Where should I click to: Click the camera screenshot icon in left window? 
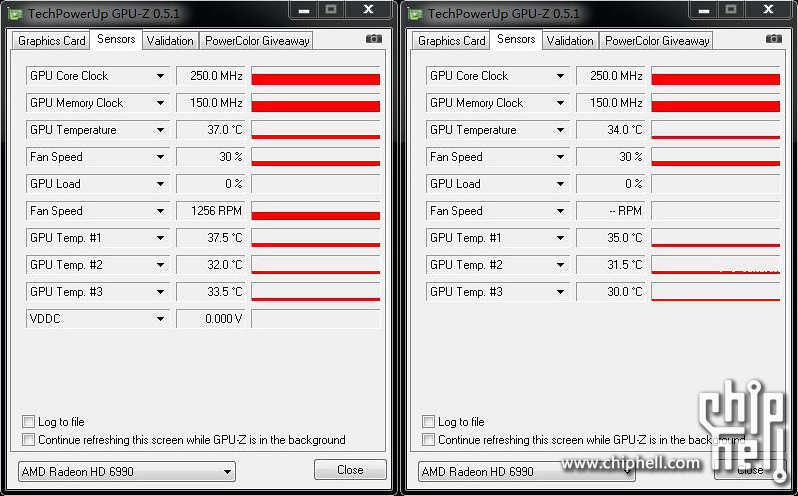[x=374, y=39]
